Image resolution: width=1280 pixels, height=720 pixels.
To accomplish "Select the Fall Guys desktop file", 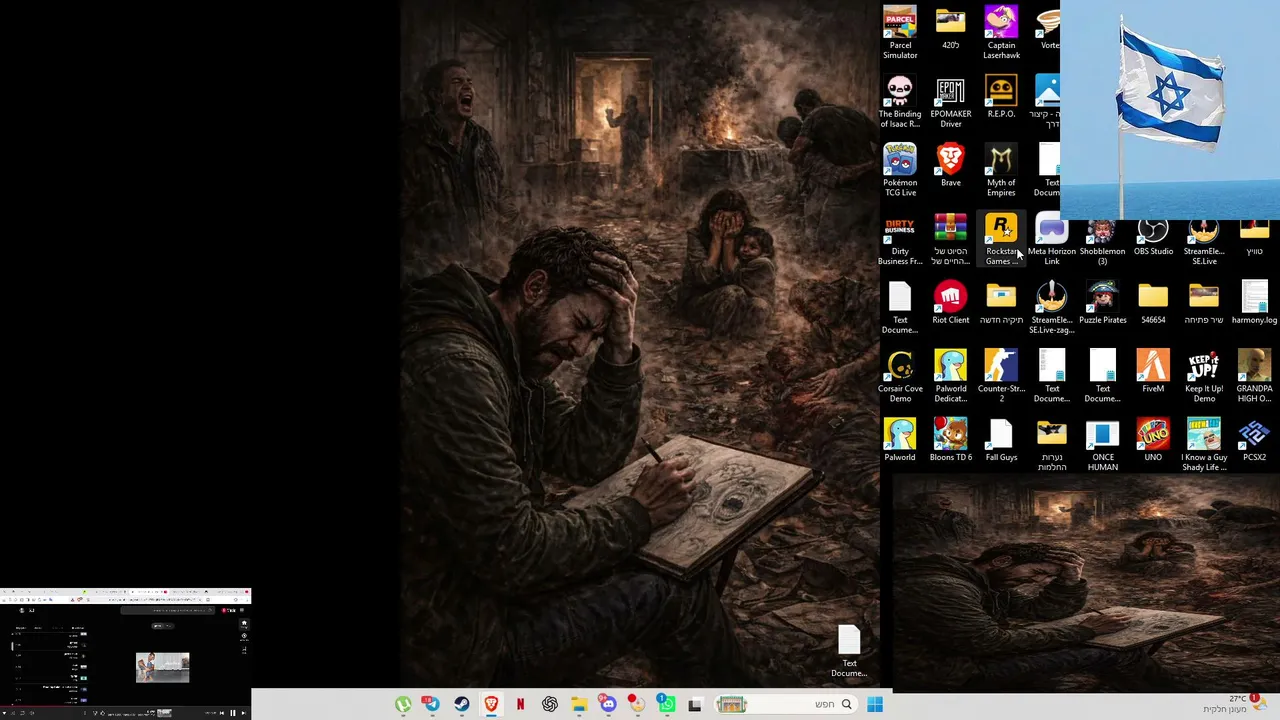I will (x=1001, y=440).
